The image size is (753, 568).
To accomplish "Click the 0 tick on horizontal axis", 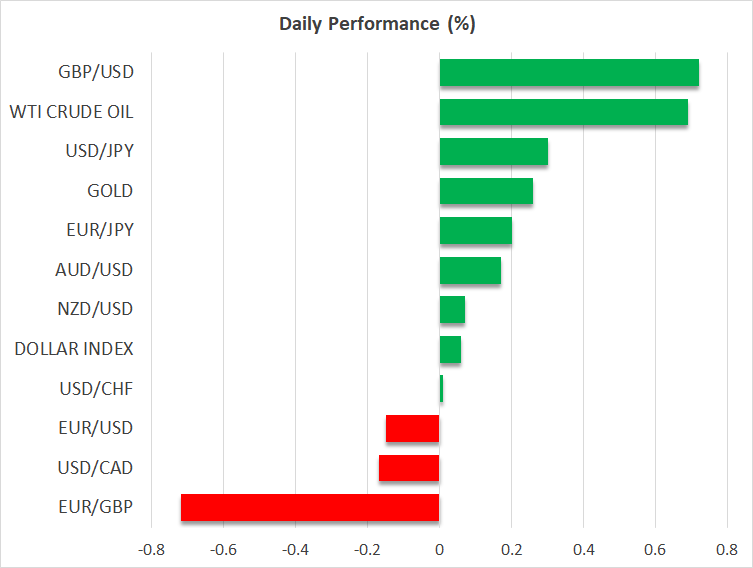I will click(439, 549).
